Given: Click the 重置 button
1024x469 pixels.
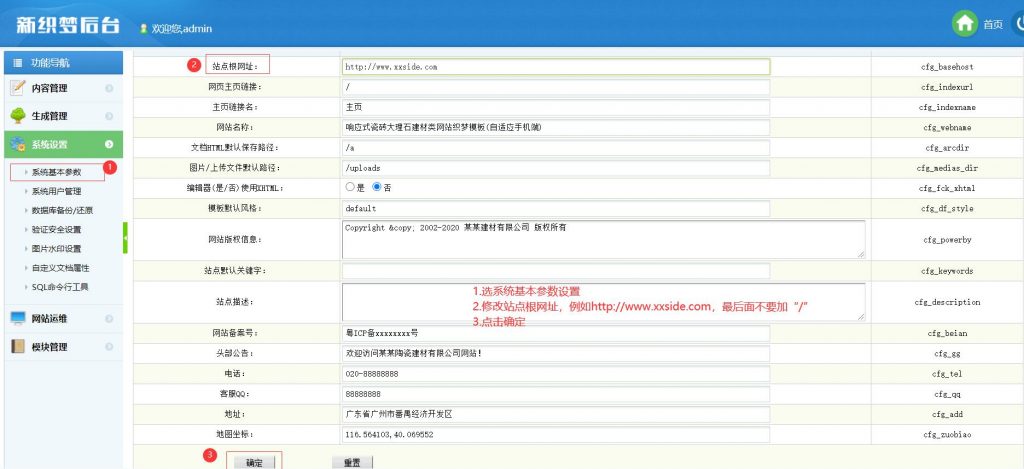Looking at the screenshot, I should [x=352, y=462].
